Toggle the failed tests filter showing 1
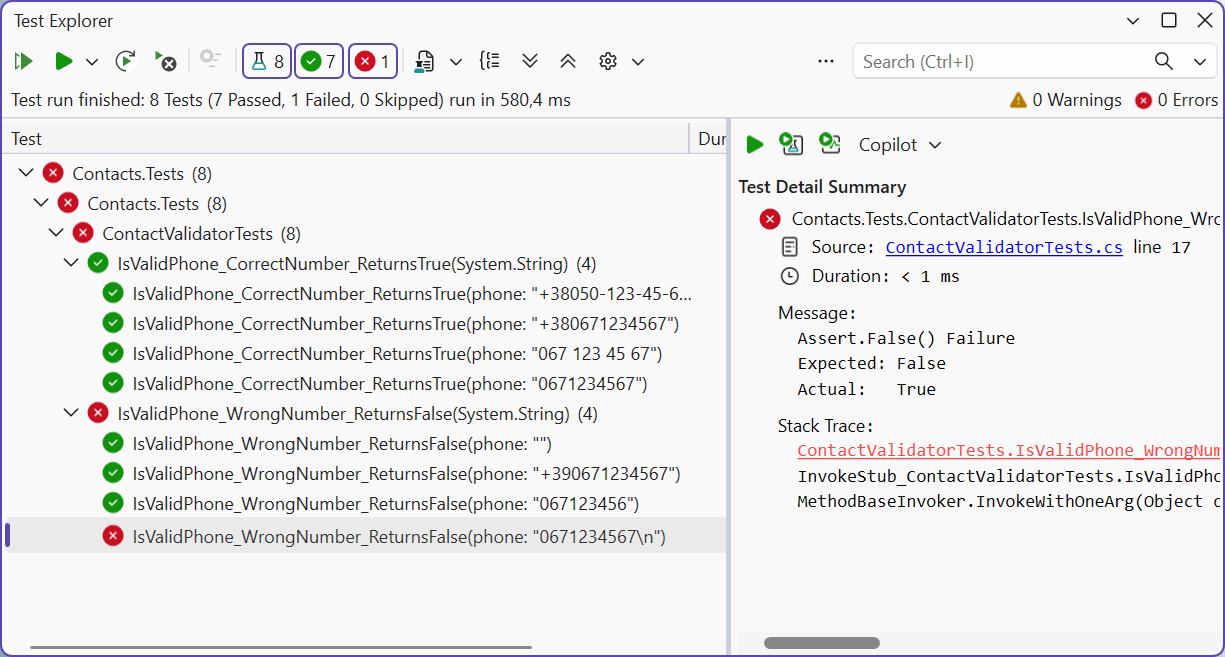1225x657 pixels. point(373,62)
